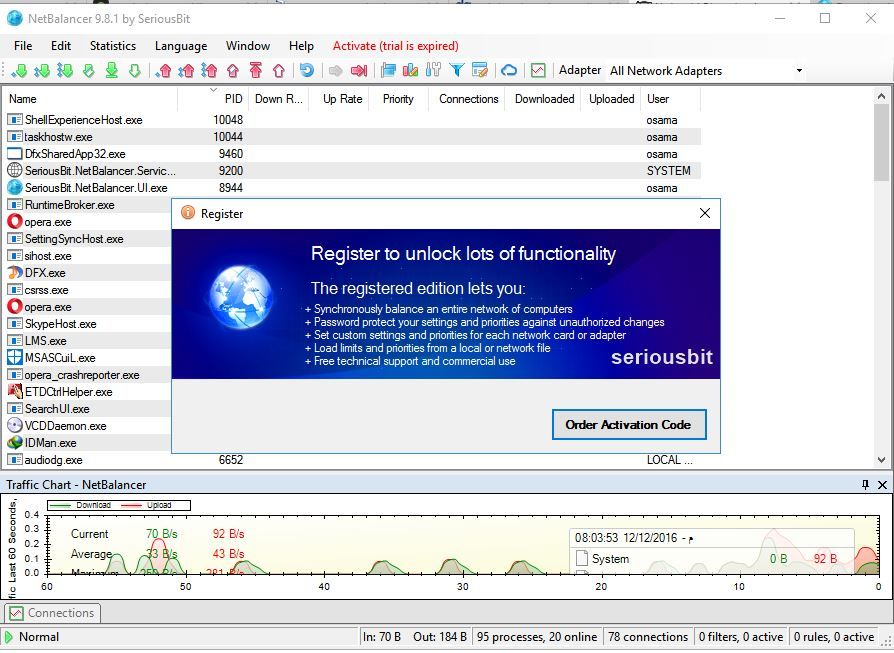894x653 pixels.
Task: Click the red single-dot low upload priority arrow
Action: click(x=164, y=71)
